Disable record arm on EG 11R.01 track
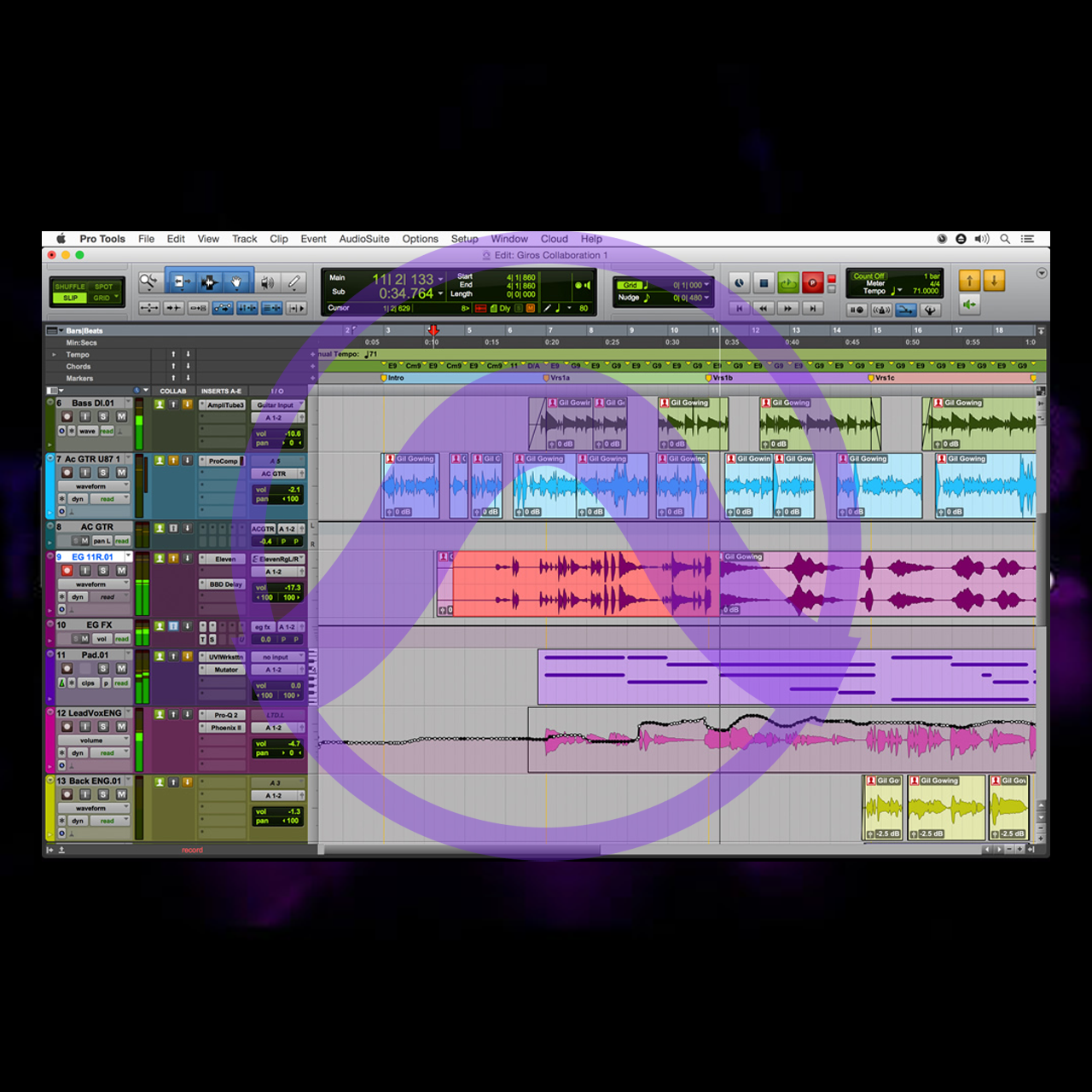 [x=67, y=571]
